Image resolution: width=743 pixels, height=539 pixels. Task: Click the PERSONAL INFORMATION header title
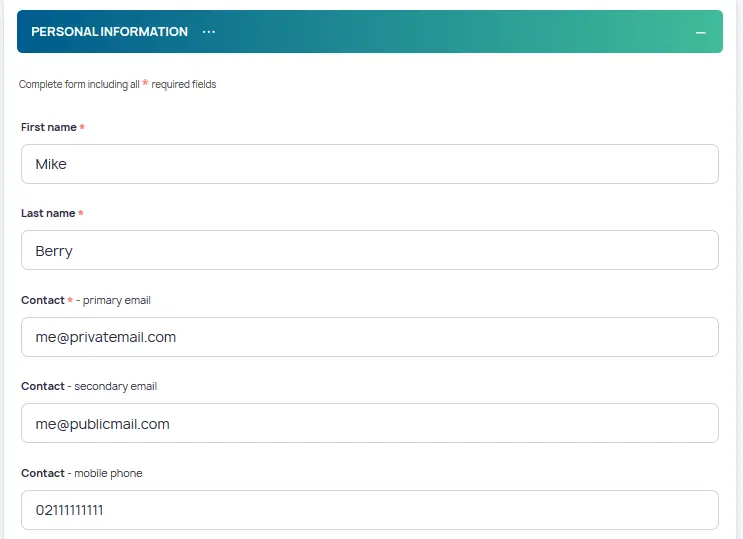[x=109, y=32]
